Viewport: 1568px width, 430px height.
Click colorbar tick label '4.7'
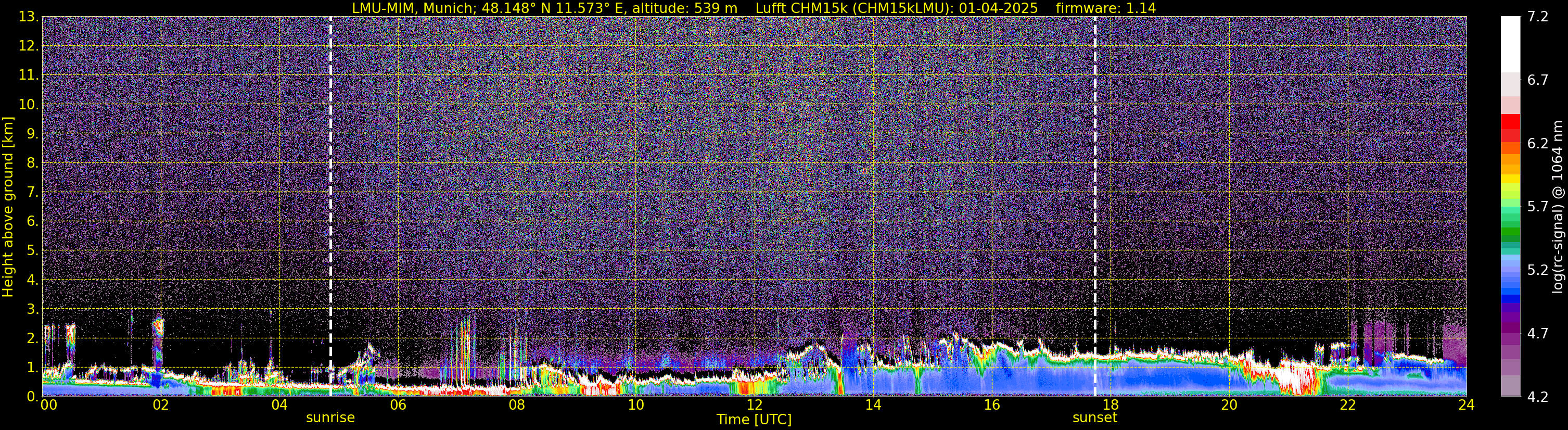tap(1538, 334)
